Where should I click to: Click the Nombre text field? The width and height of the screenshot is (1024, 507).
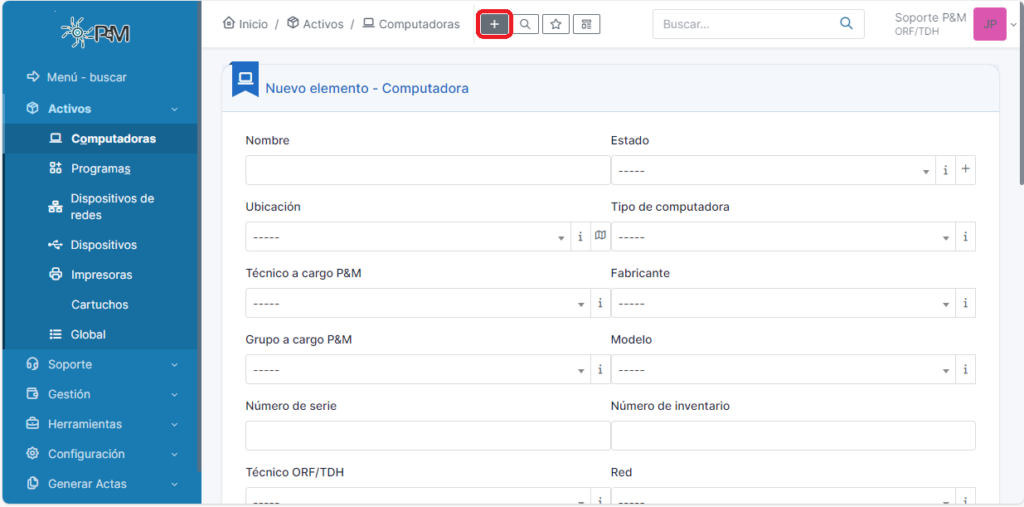pos(427,171)
